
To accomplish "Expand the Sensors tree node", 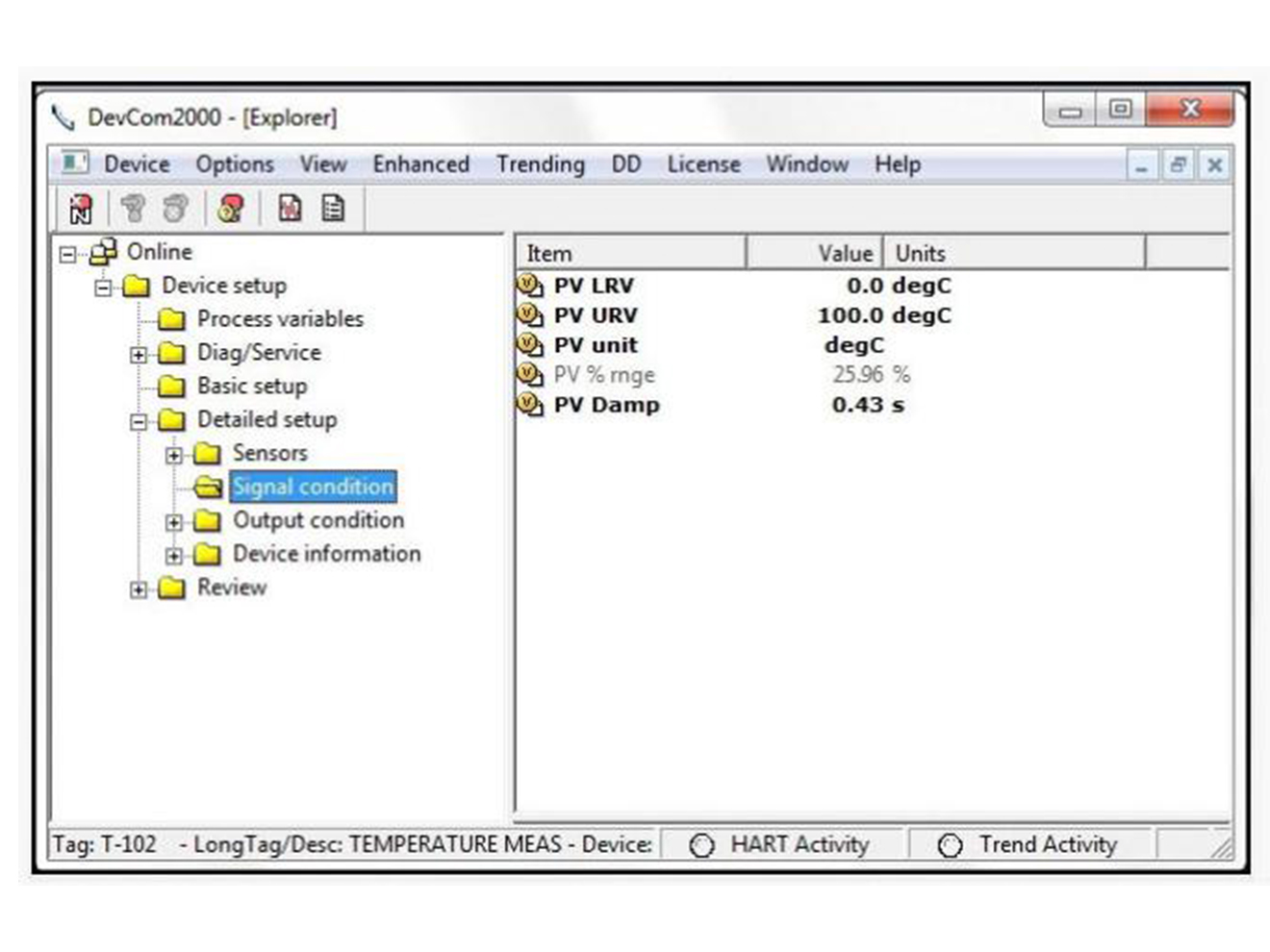I will click(x=174, y=453).
